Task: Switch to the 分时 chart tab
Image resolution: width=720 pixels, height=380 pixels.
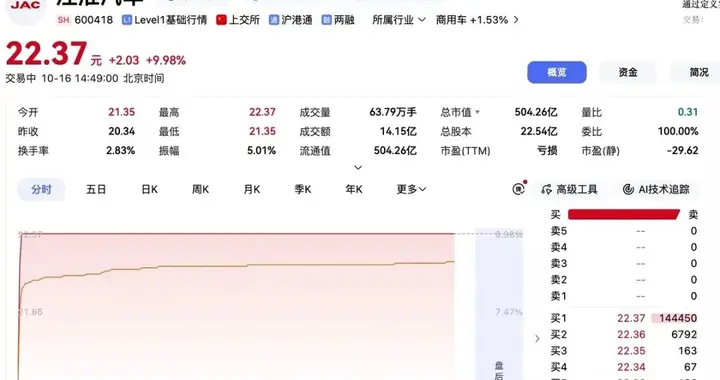Action: coord(41,190)
